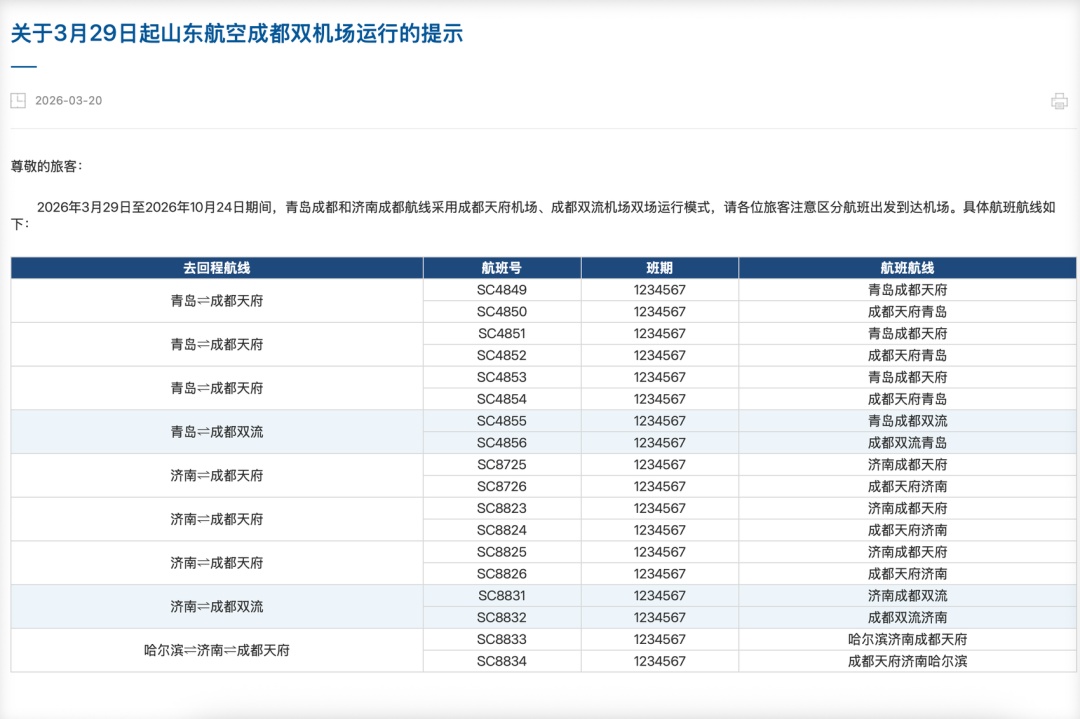Click the 哈尔滨⇌济南⇌成都天府 route cell

click(x=215, y=650)
